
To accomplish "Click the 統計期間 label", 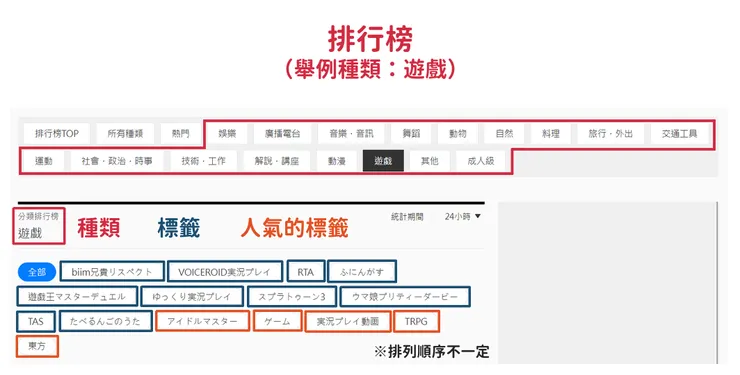I will [407, 217].
